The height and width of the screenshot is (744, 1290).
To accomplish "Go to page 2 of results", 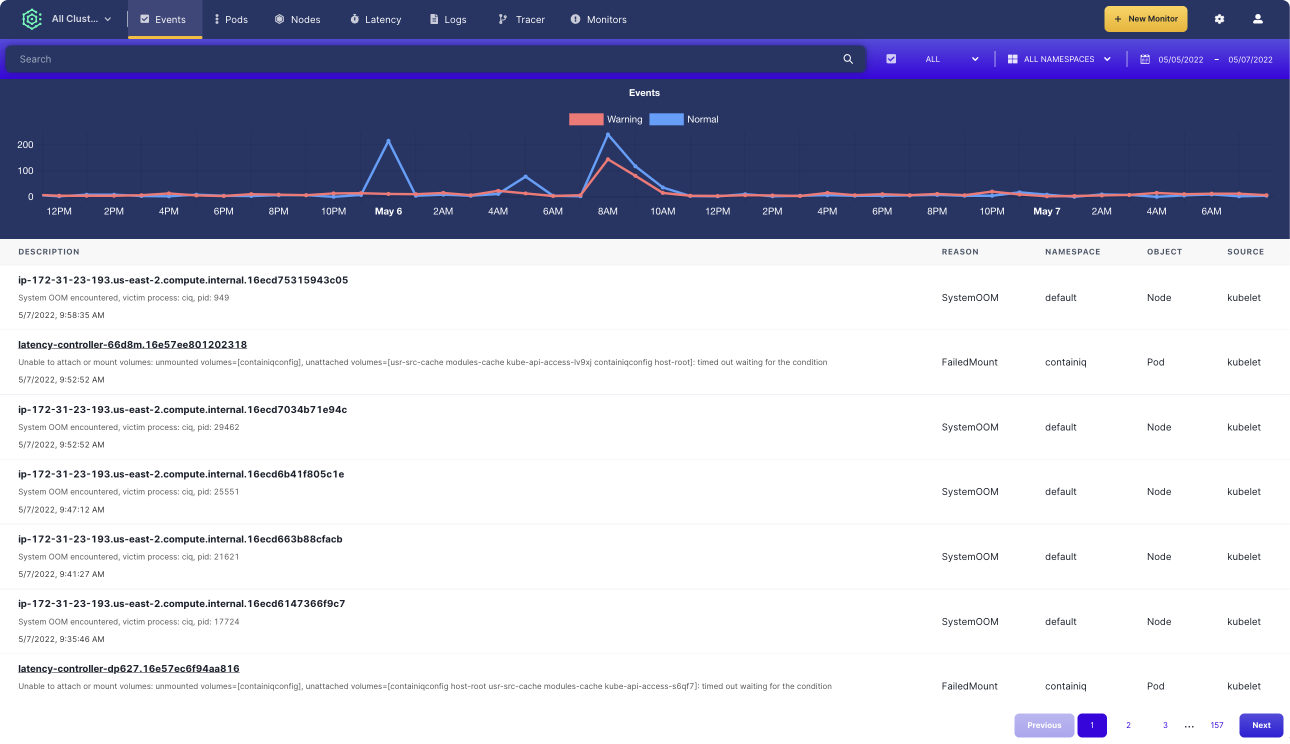I will pos(1128,725).
